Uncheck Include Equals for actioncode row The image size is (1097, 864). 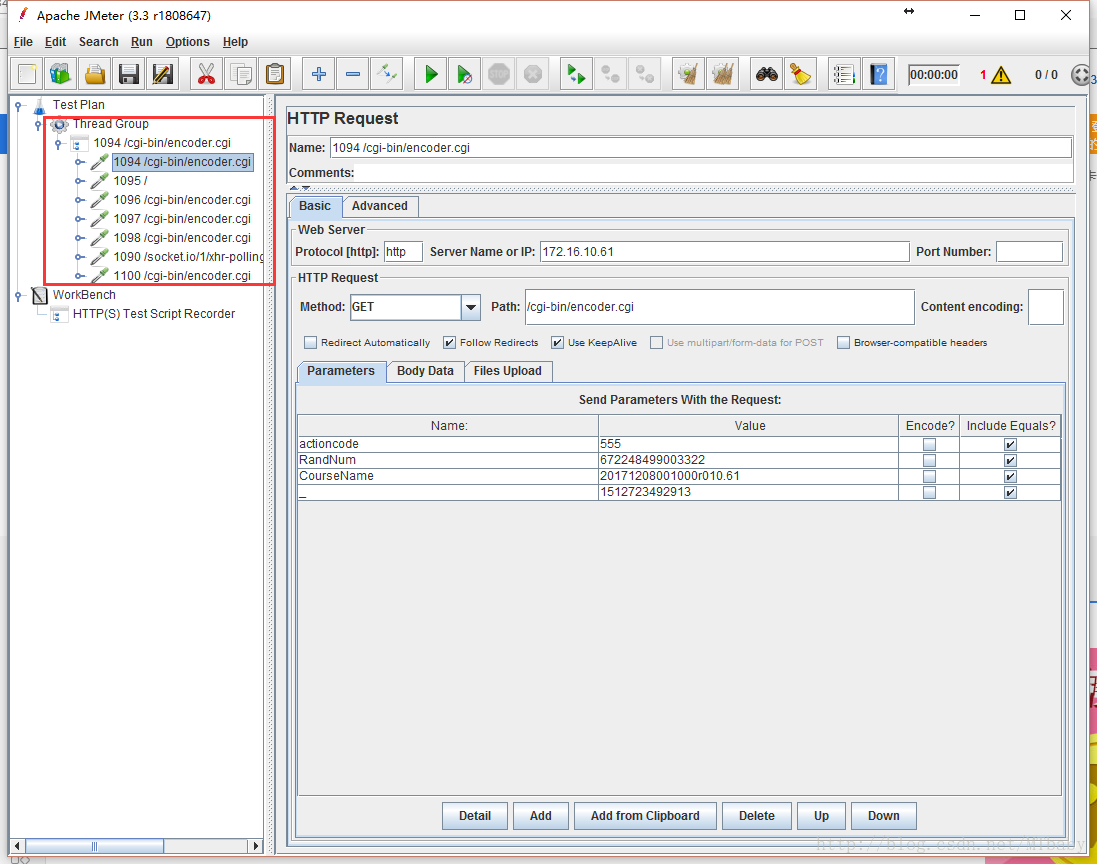[1010, 444]
